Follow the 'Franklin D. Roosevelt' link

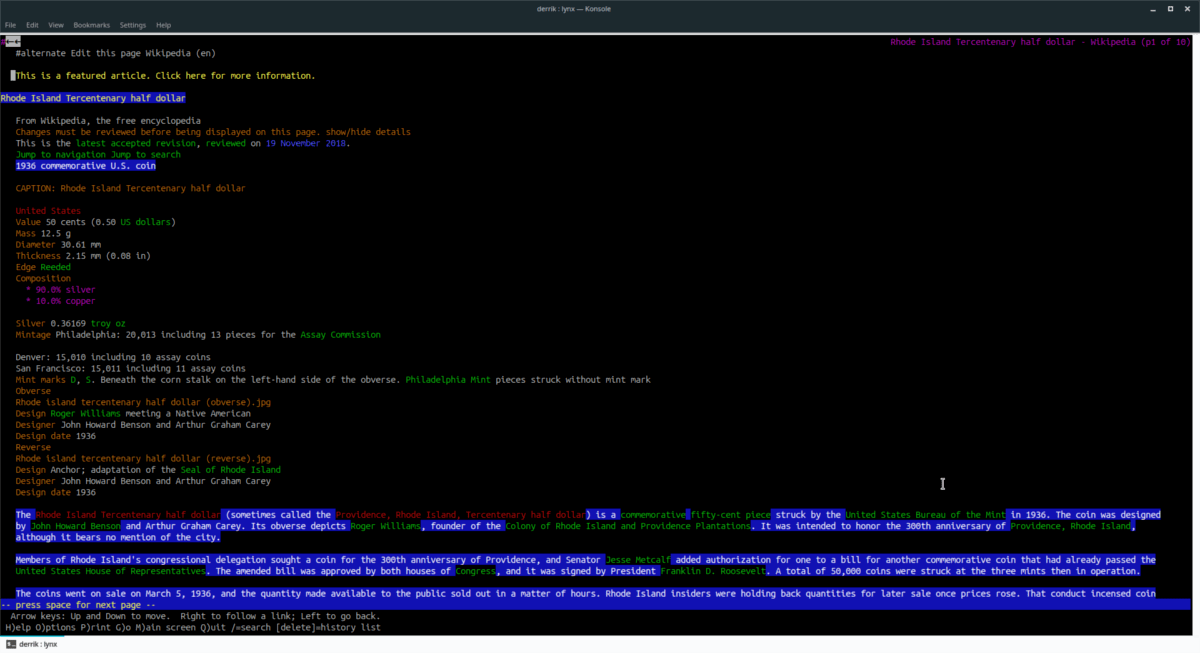coord(710,571)
